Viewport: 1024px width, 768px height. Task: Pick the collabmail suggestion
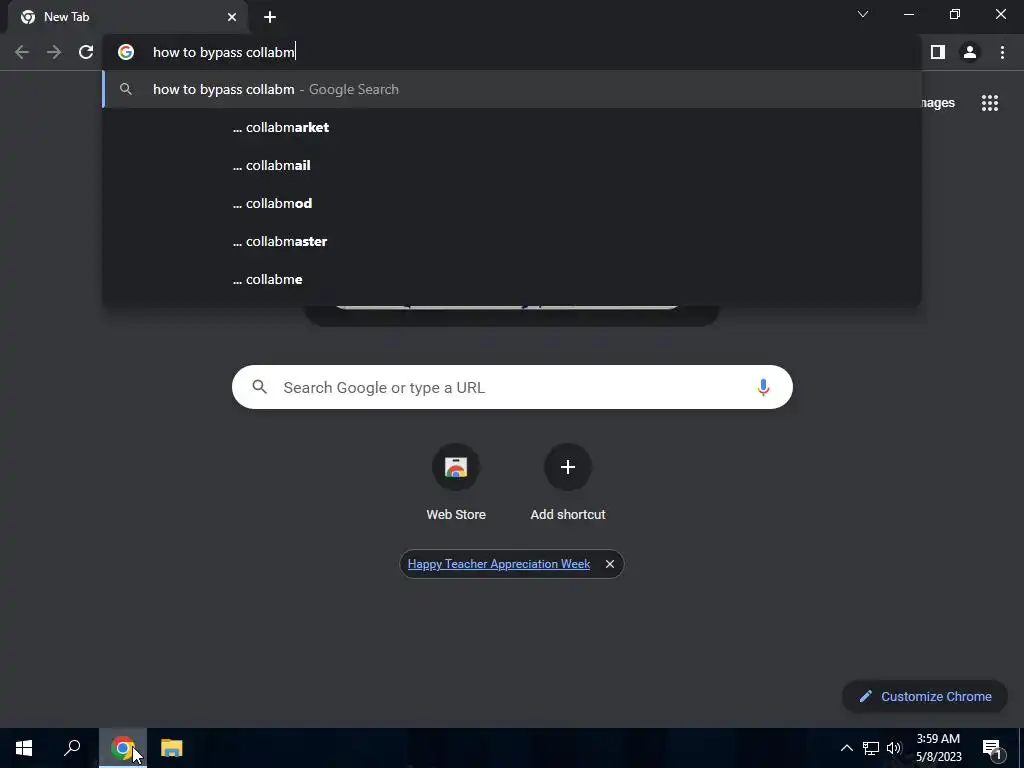(x=512, y=165)
